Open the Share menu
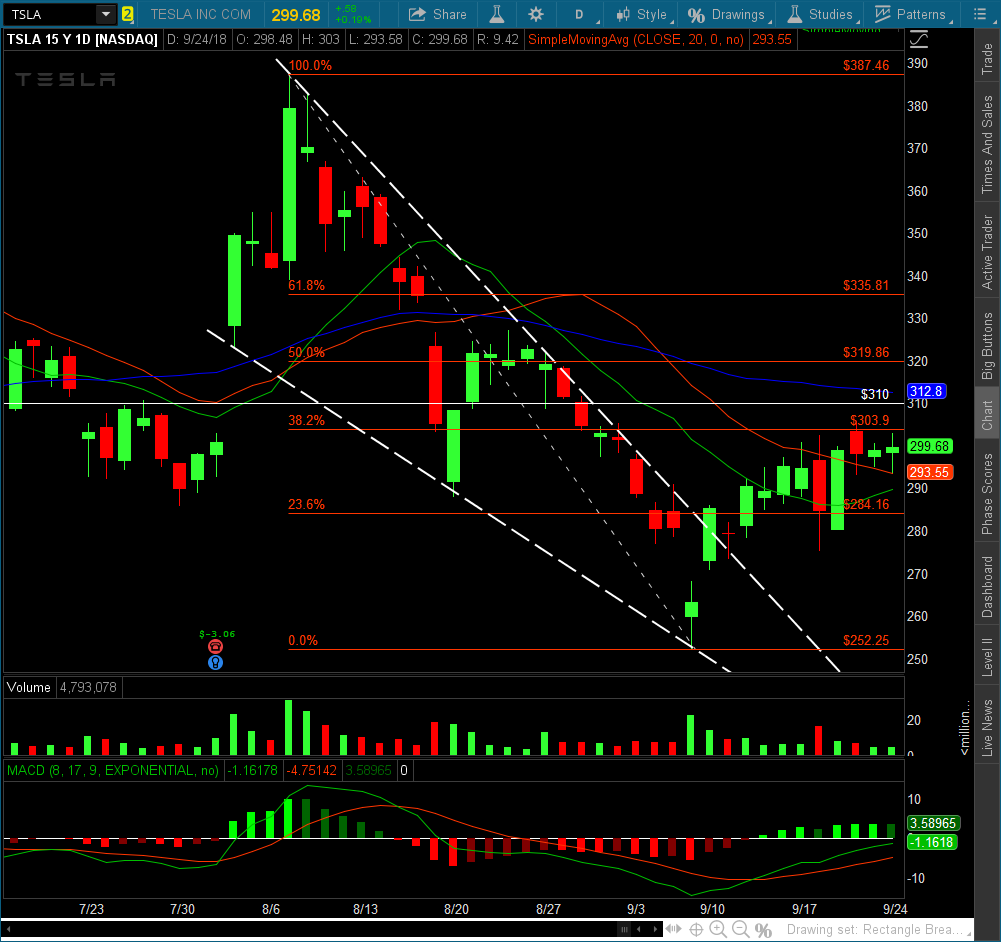Screen dimensions: 1001x942 (x=438, y=14)
